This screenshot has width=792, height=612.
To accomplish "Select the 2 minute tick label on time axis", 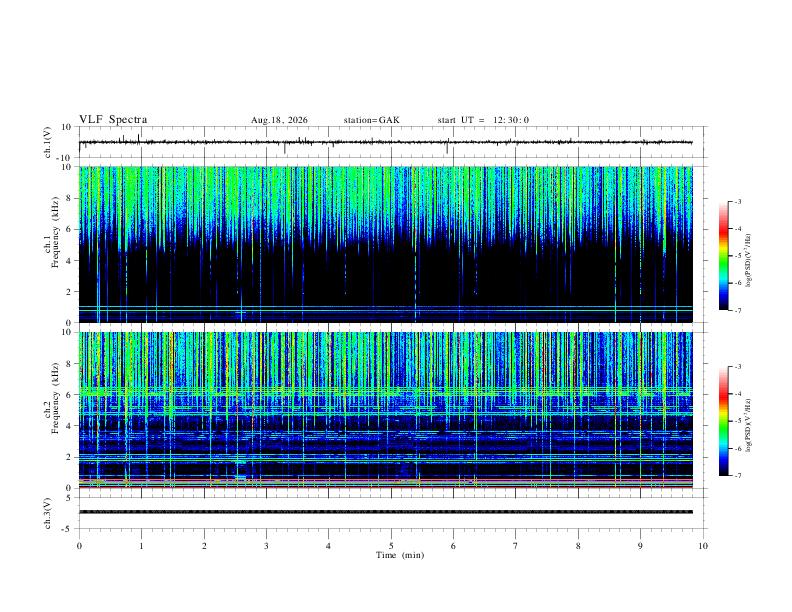I will coord(204,546).
